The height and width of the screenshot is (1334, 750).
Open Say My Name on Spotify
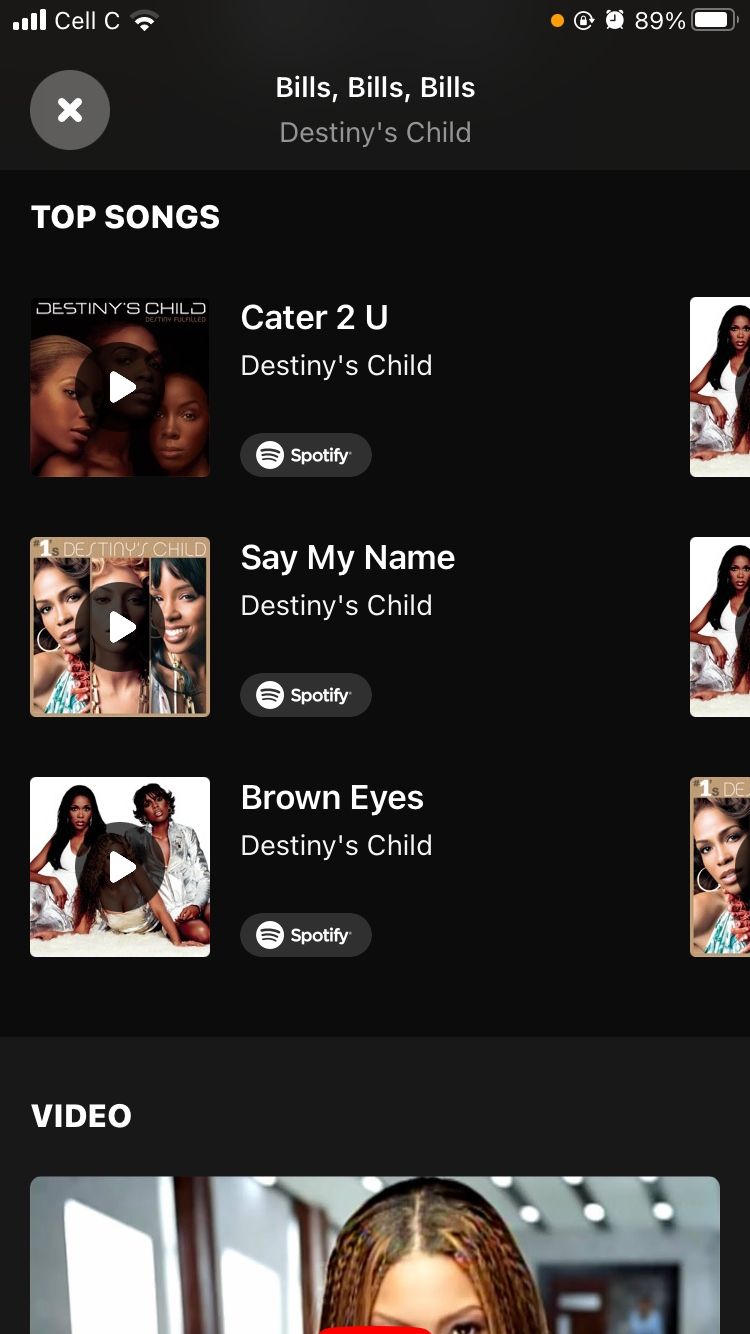(306, 695)
